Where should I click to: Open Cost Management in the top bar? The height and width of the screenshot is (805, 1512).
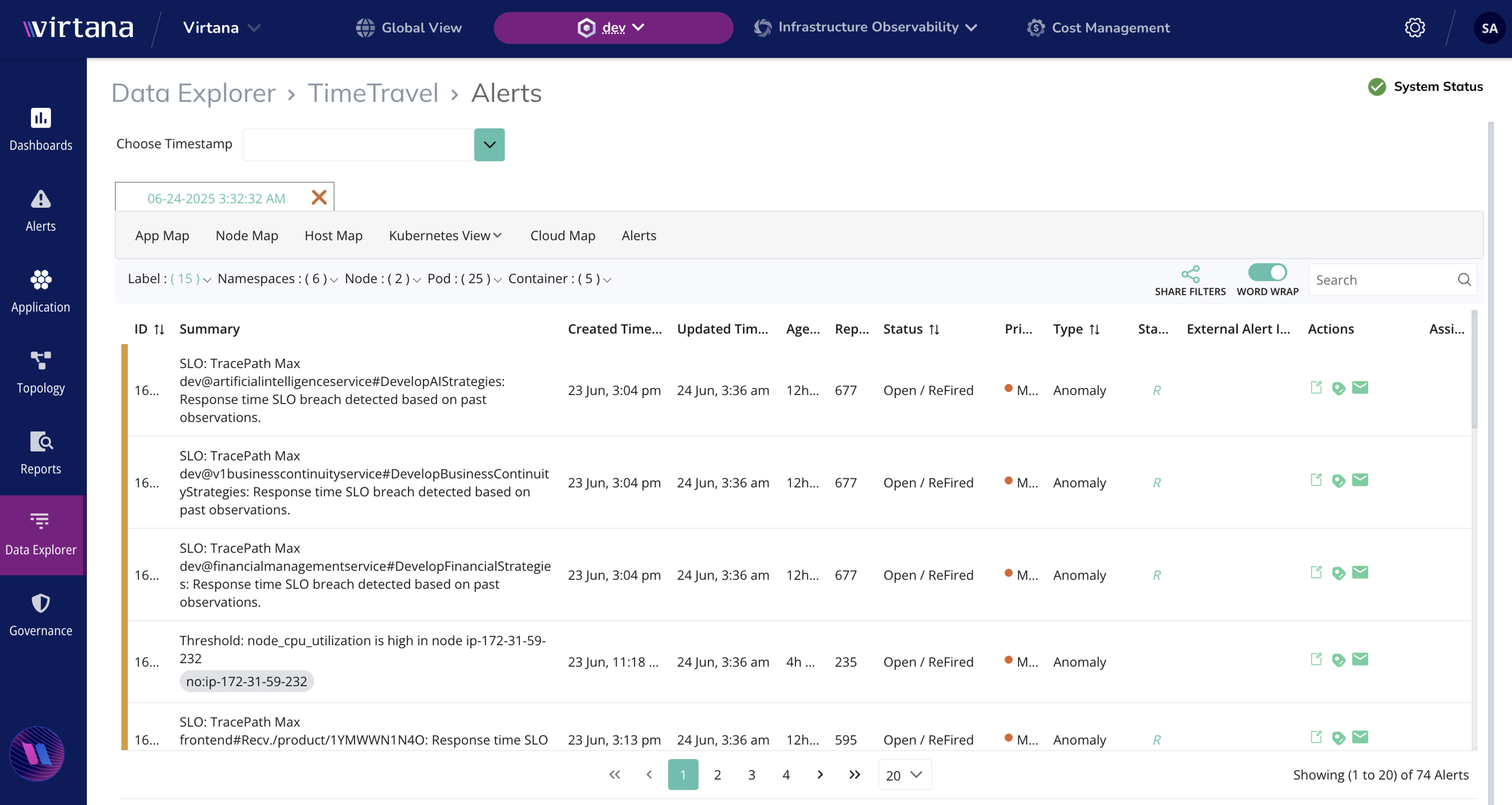tap(1098, 28)
